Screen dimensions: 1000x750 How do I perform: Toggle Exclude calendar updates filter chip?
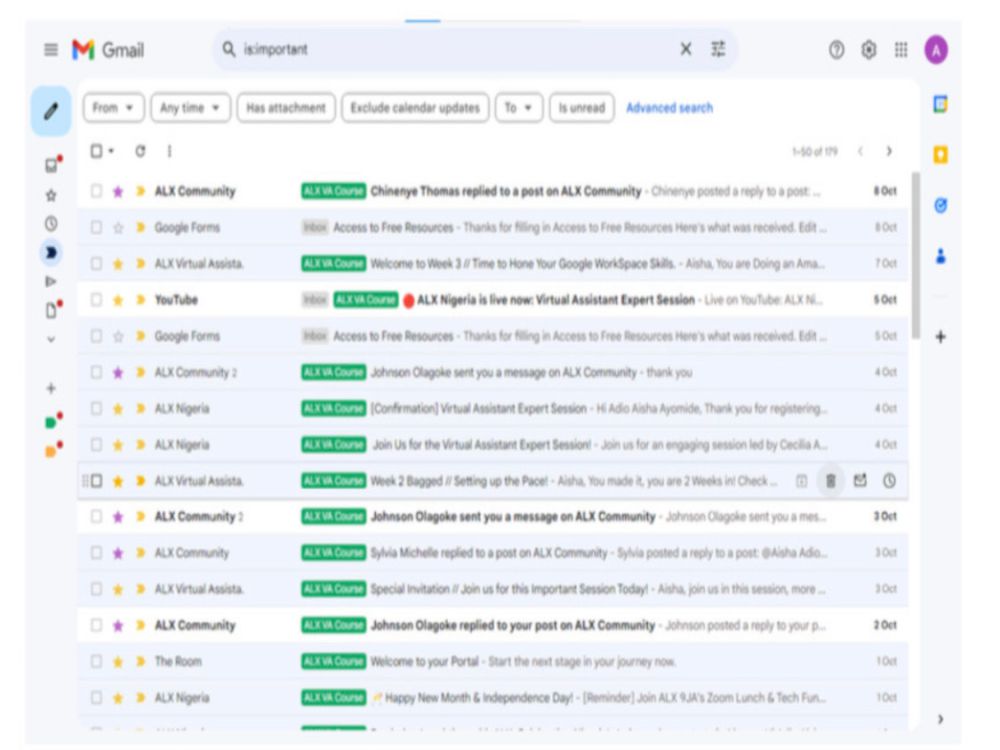pyautogui.click(x=415, y=108)
